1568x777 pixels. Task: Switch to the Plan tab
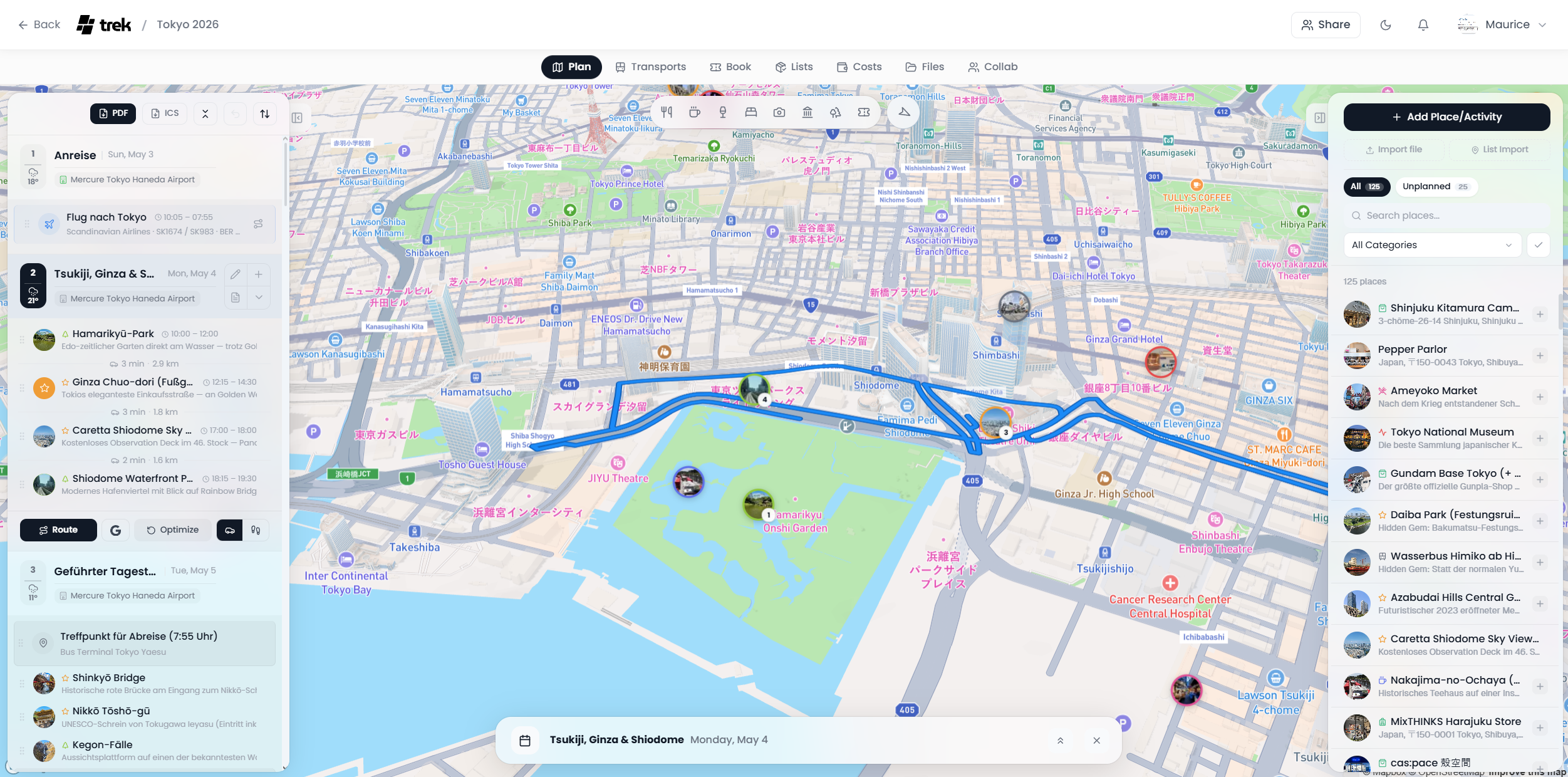click(571, 67)
